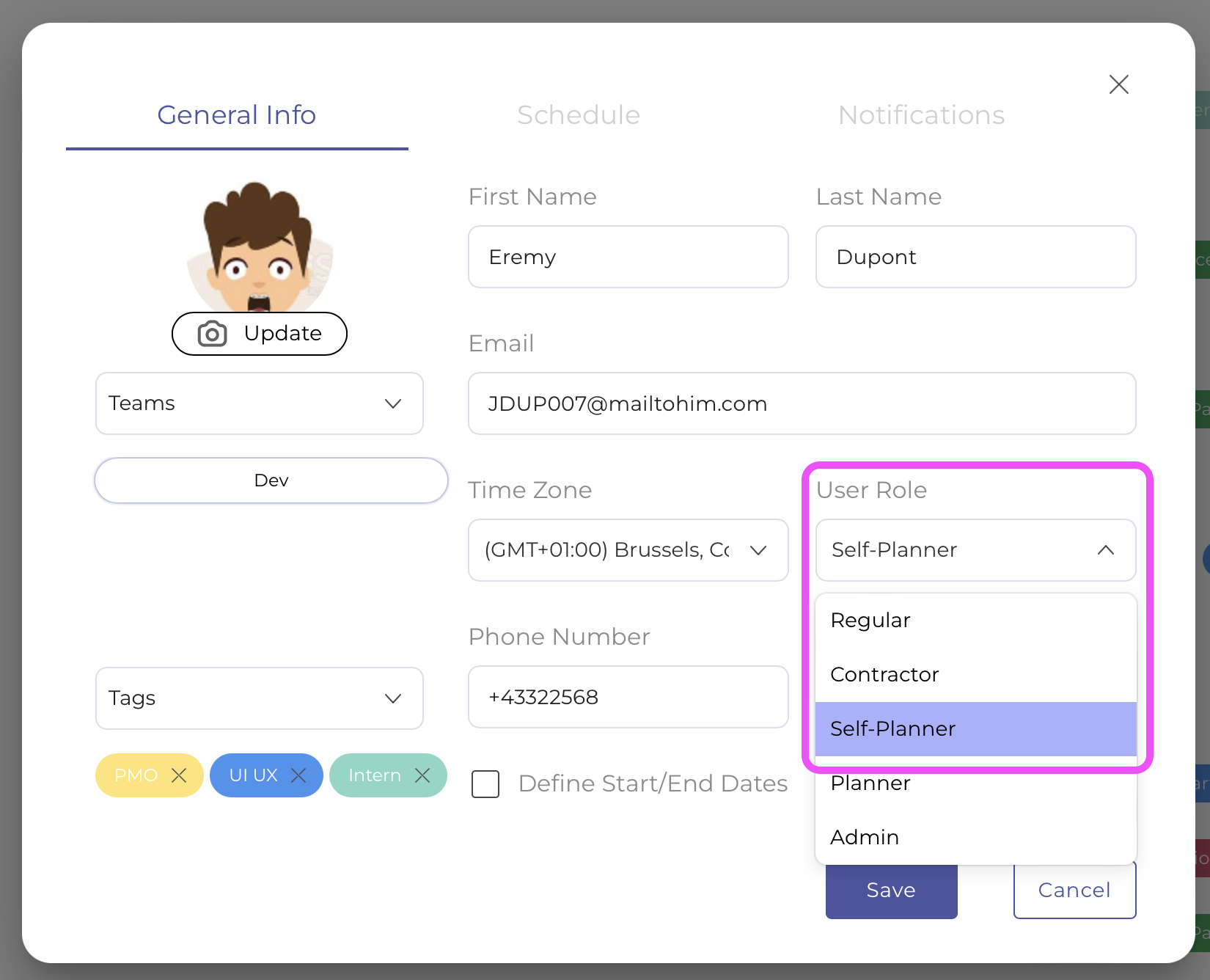Switch to the Notifications tab
Screen dimensions: 1210x980
click(920, 115)
